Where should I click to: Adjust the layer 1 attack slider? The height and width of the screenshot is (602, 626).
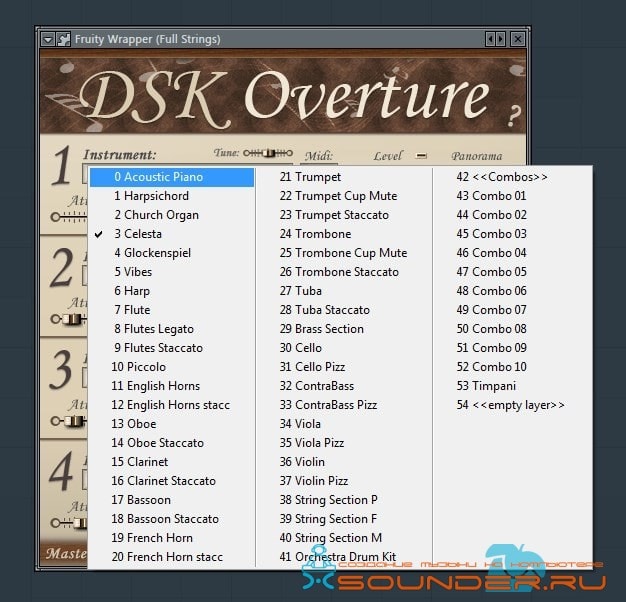69,217
